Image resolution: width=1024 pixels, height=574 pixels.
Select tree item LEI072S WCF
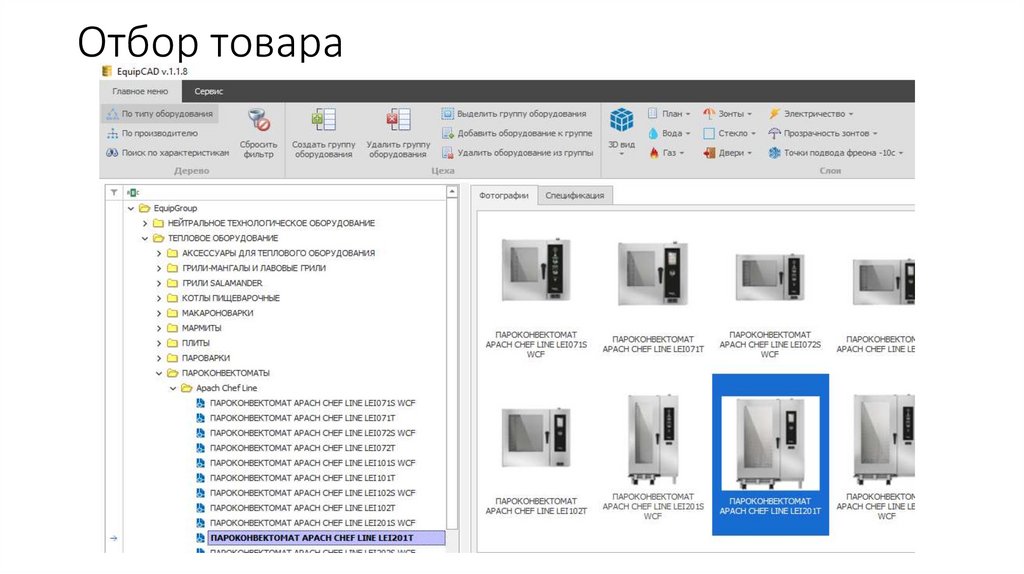pyautogui.click(x=312, y=434)
